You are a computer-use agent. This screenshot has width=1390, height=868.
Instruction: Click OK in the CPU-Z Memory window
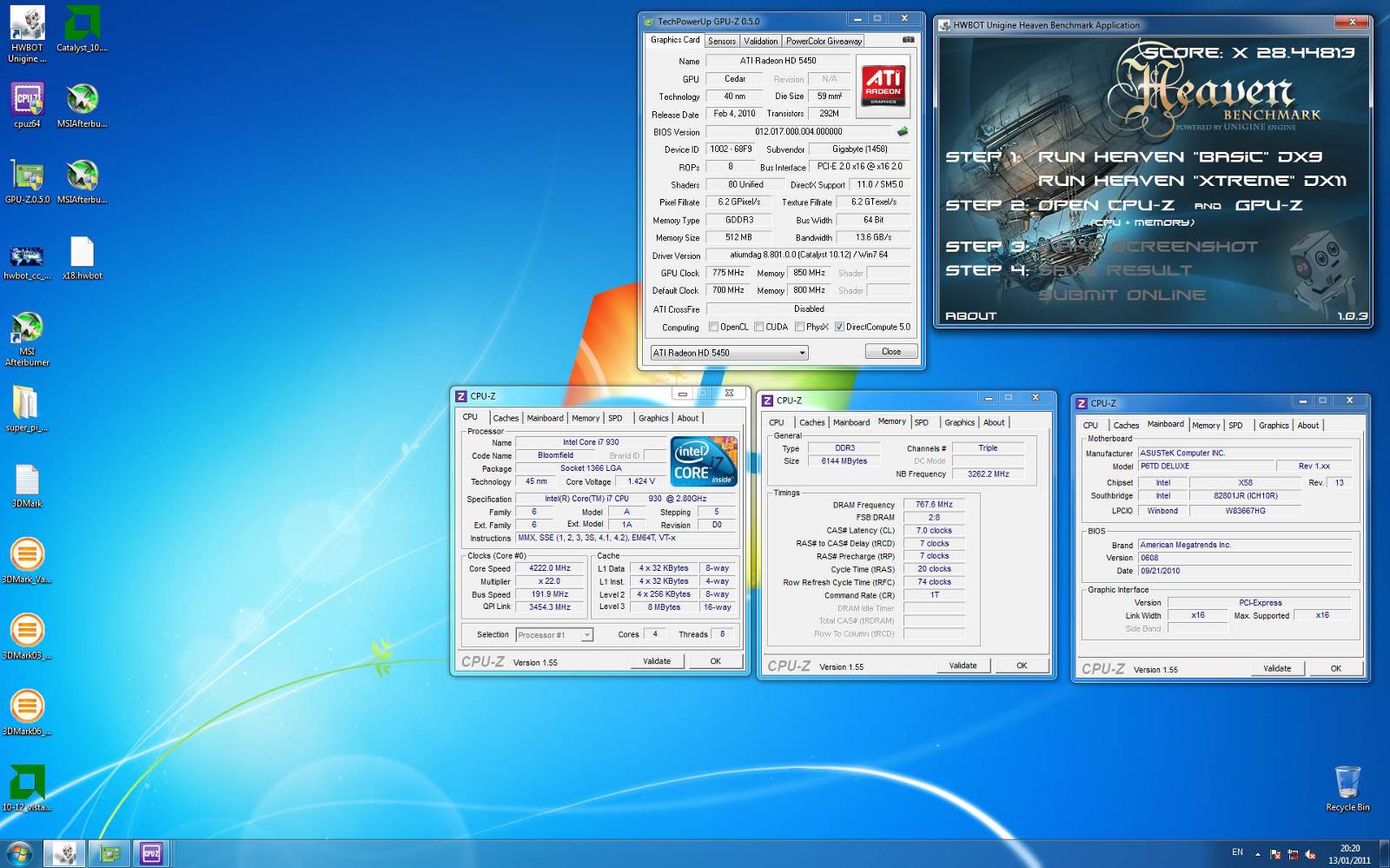(x=1022, y=666)
